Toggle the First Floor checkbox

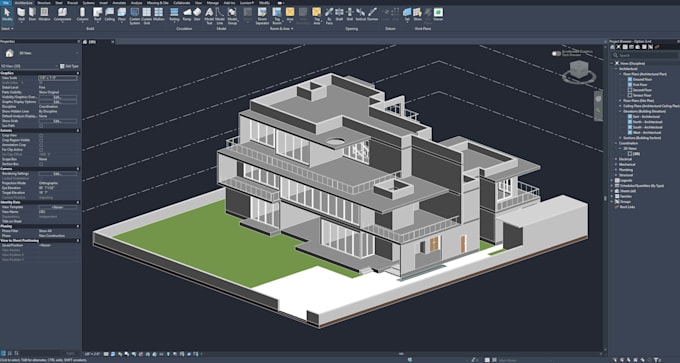(x=630, y=85)
